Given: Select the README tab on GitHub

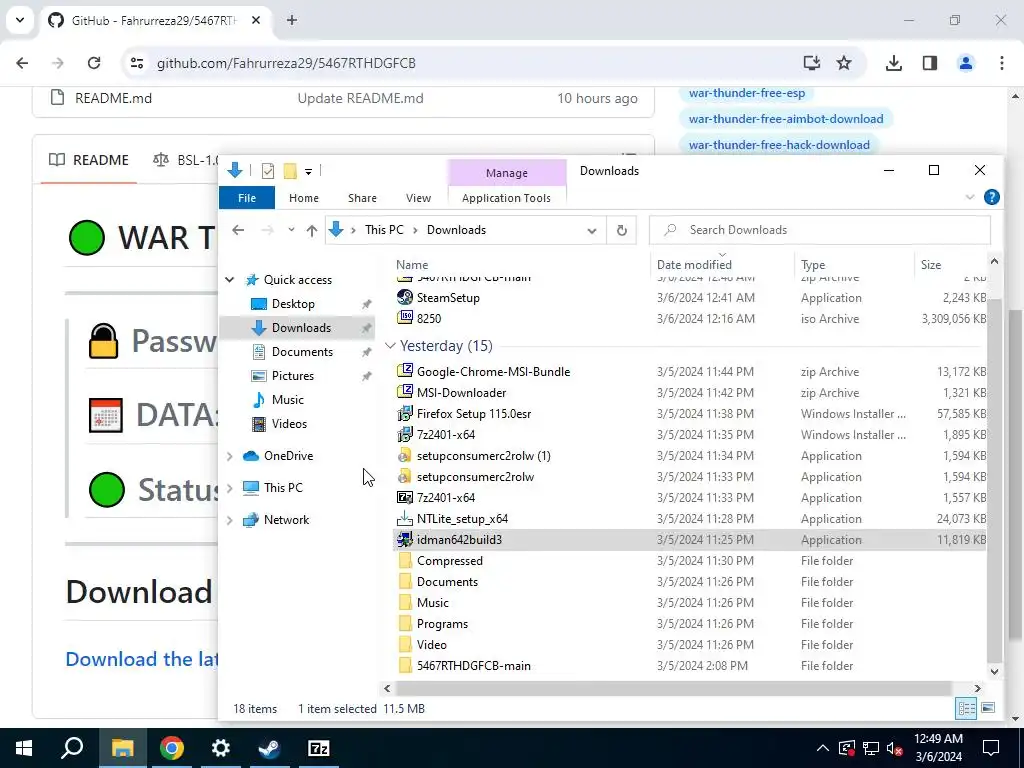Looking at the screenshot, I should tap(89, 160).
